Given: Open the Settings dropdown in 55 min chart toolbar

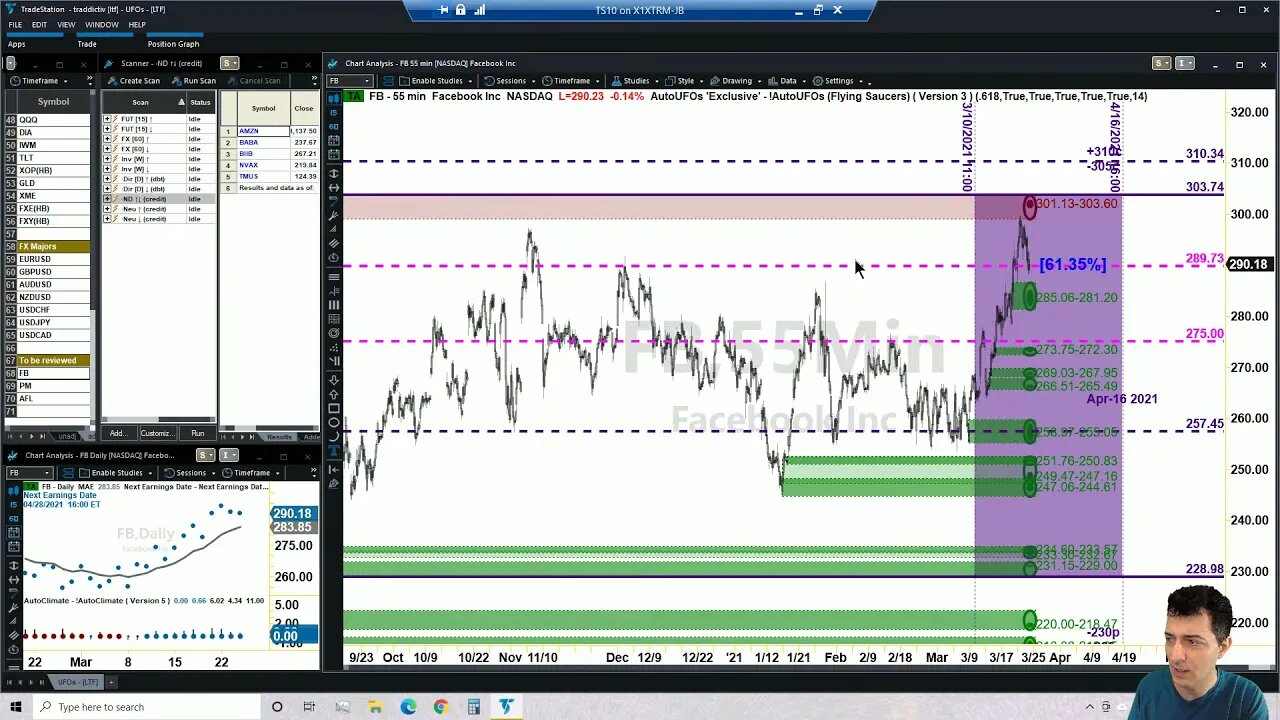Looking at the screenshot, I should click(839, 81).
